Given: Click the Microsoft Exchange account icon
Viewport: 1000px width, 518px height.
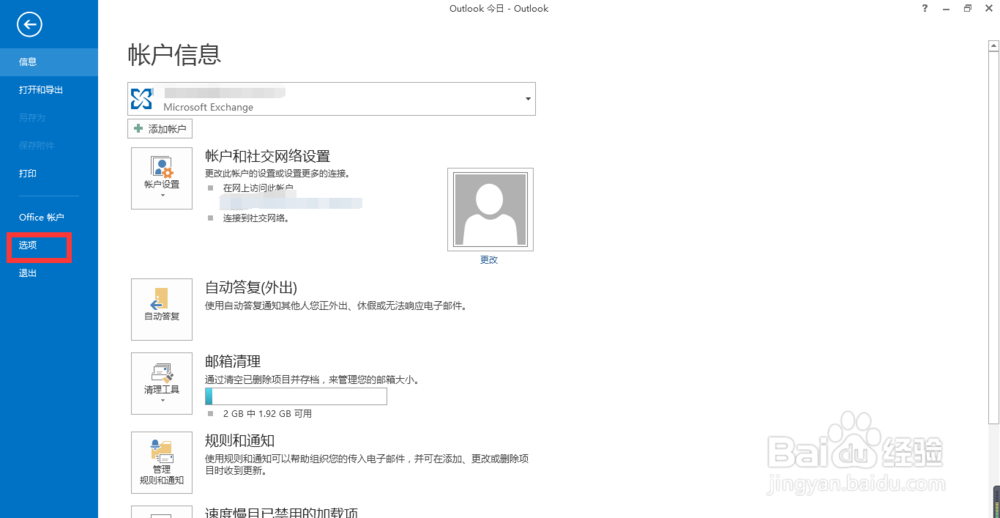Looking at the screenshot, I should (x=142, y=99).
